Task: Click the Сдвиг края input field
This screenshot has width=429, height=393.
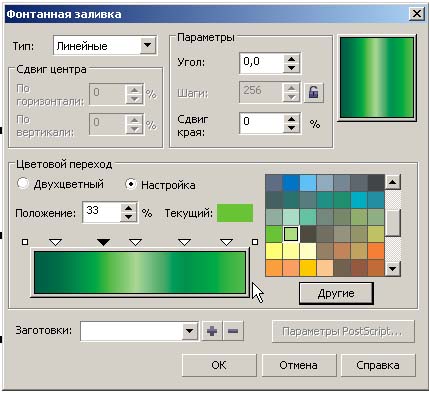Action: coord(261,123)
